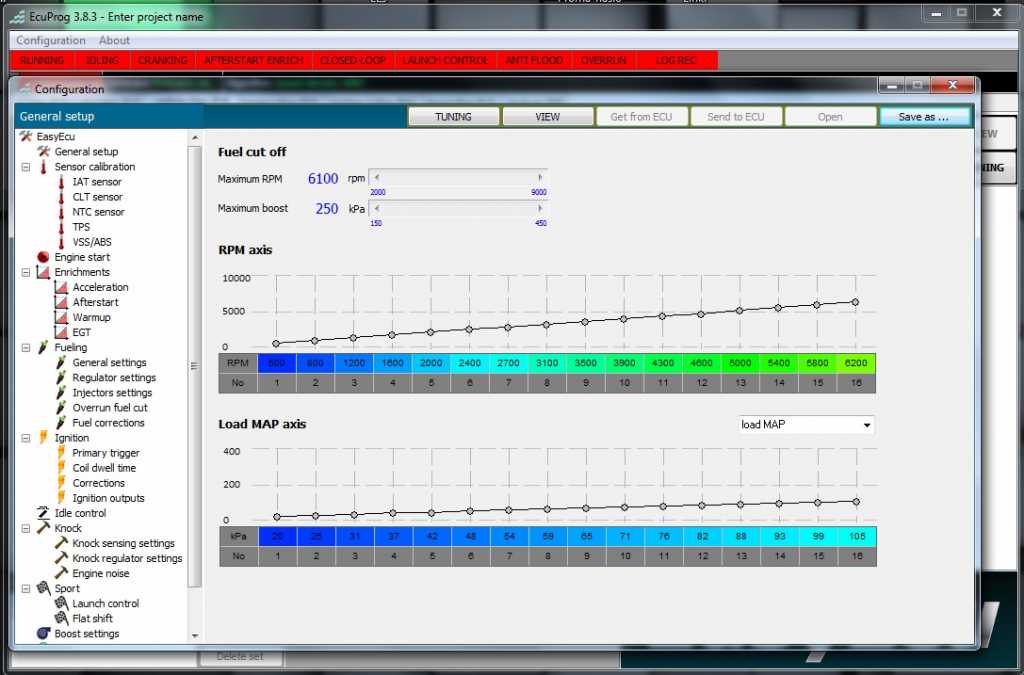Click the injector icon beside Overrun fuel cut

pos(61,407)
